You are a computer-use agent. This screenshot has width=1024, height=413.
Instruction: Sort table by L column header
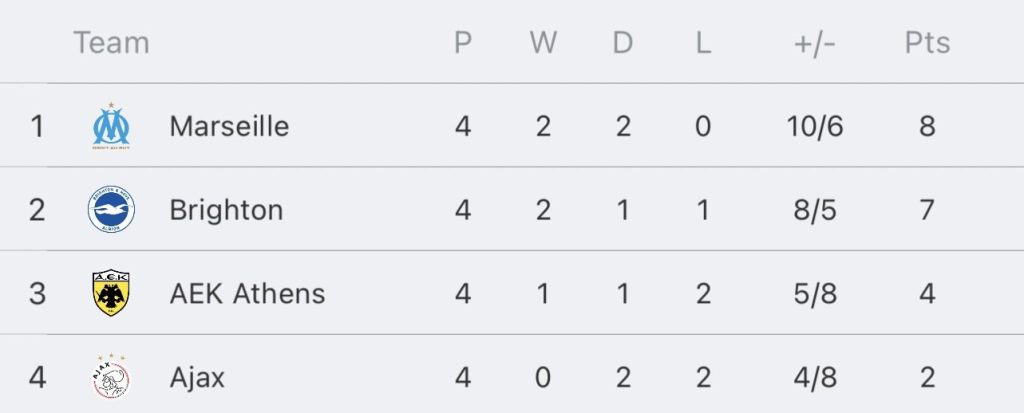703,42
